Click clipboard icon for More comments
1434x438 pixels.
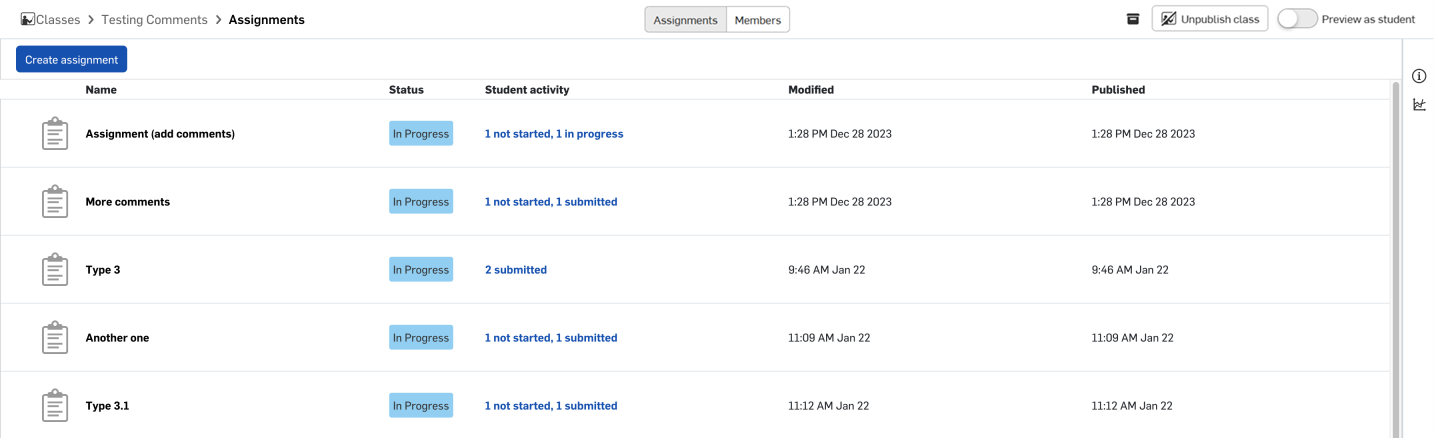55,202
